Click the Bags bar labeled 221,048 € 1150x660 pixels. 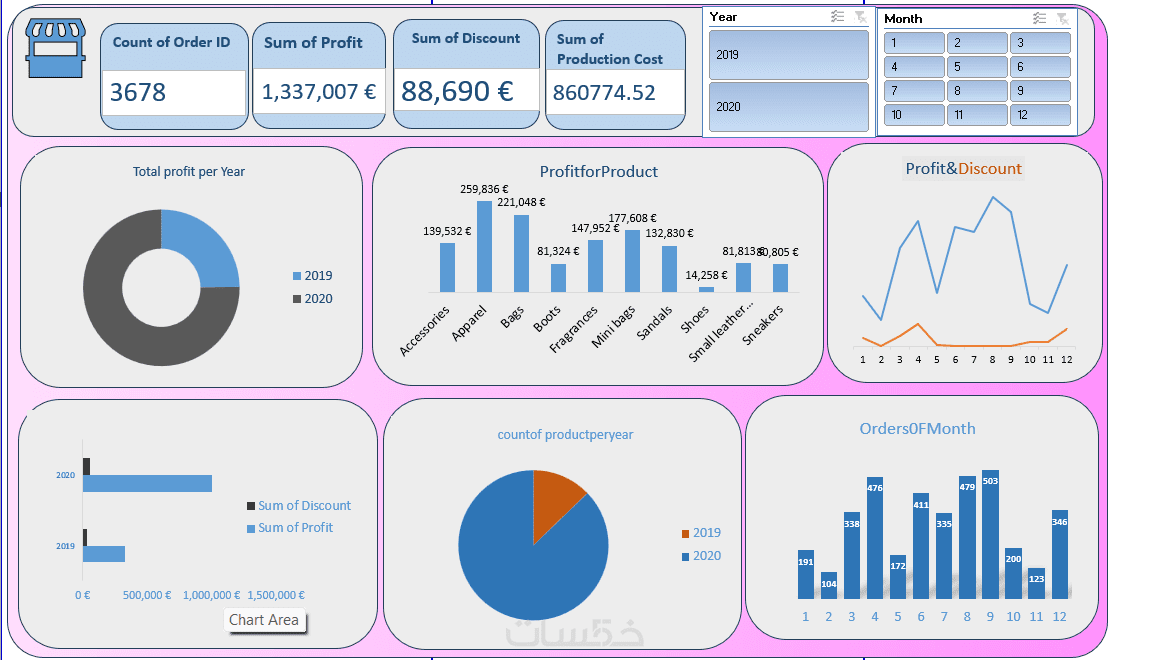(521, 253)
